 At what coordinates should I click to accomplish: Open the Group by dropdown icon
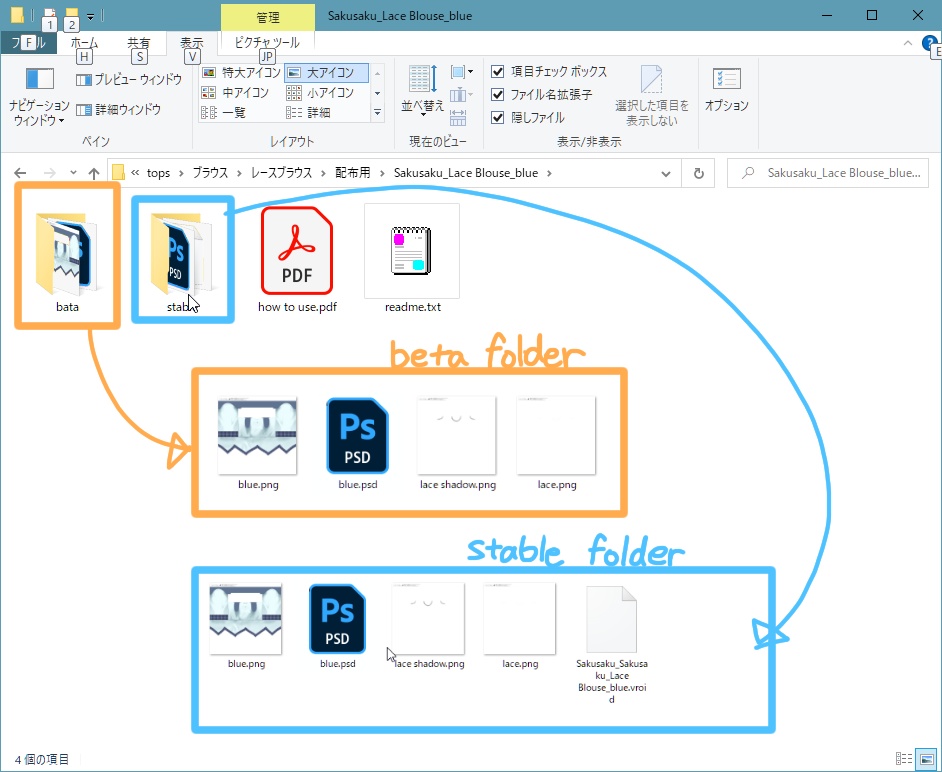pyautogui.click(x=461, y=72)
